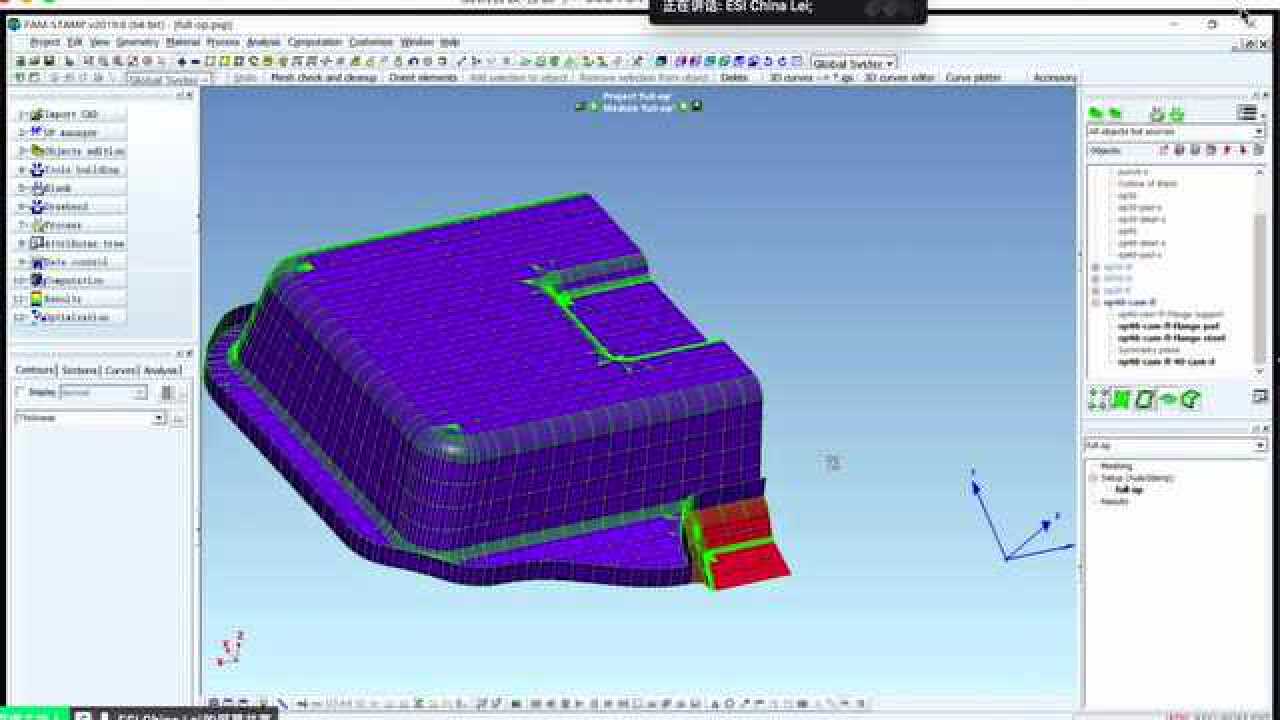Click the Mesh check and cleanup button
This screenshot has width=1280, height=720.
coord(323,78)
